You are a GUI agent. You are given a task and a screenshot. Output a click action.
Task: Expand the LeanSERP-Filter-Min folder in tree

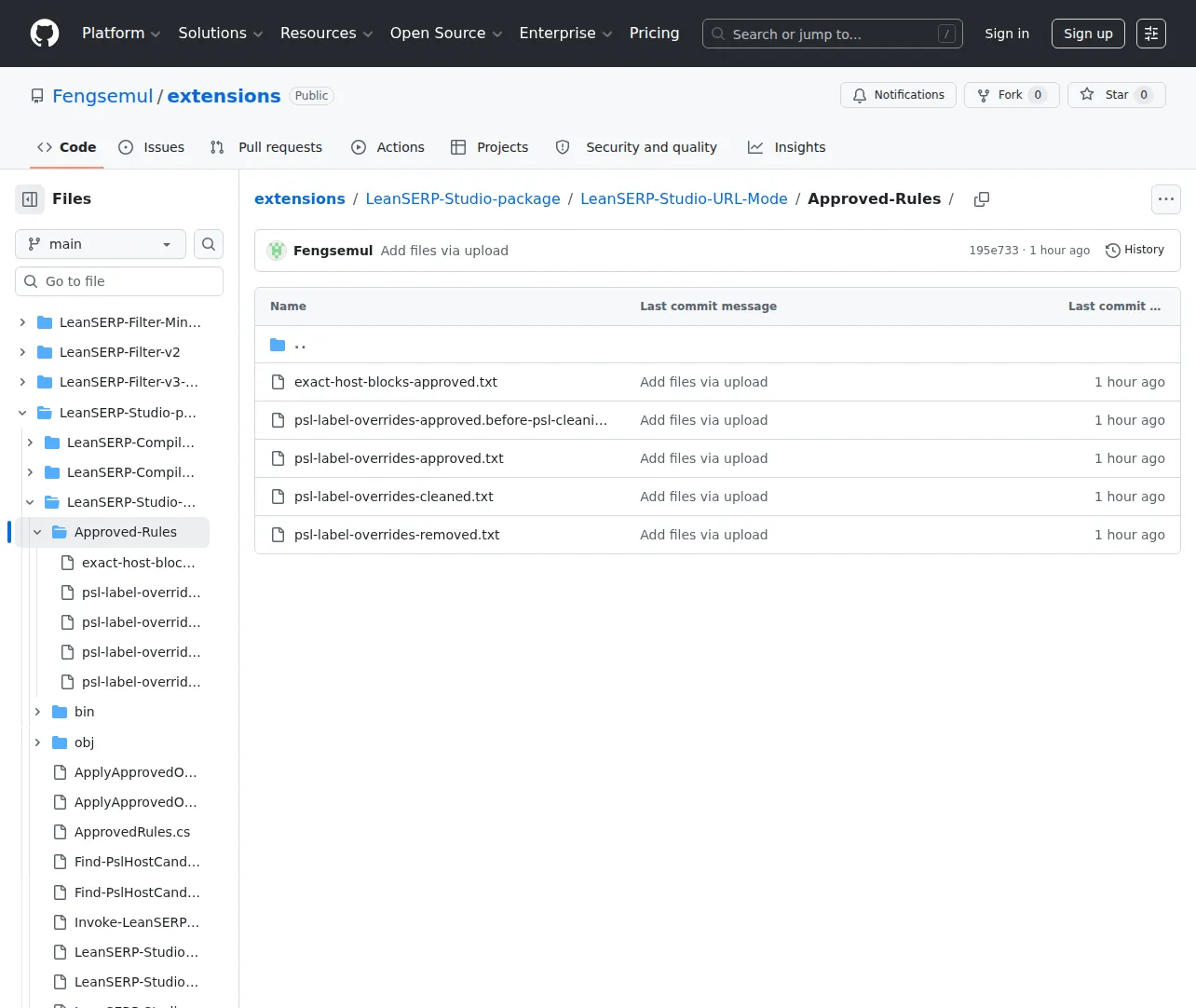(x=22, y=322)
